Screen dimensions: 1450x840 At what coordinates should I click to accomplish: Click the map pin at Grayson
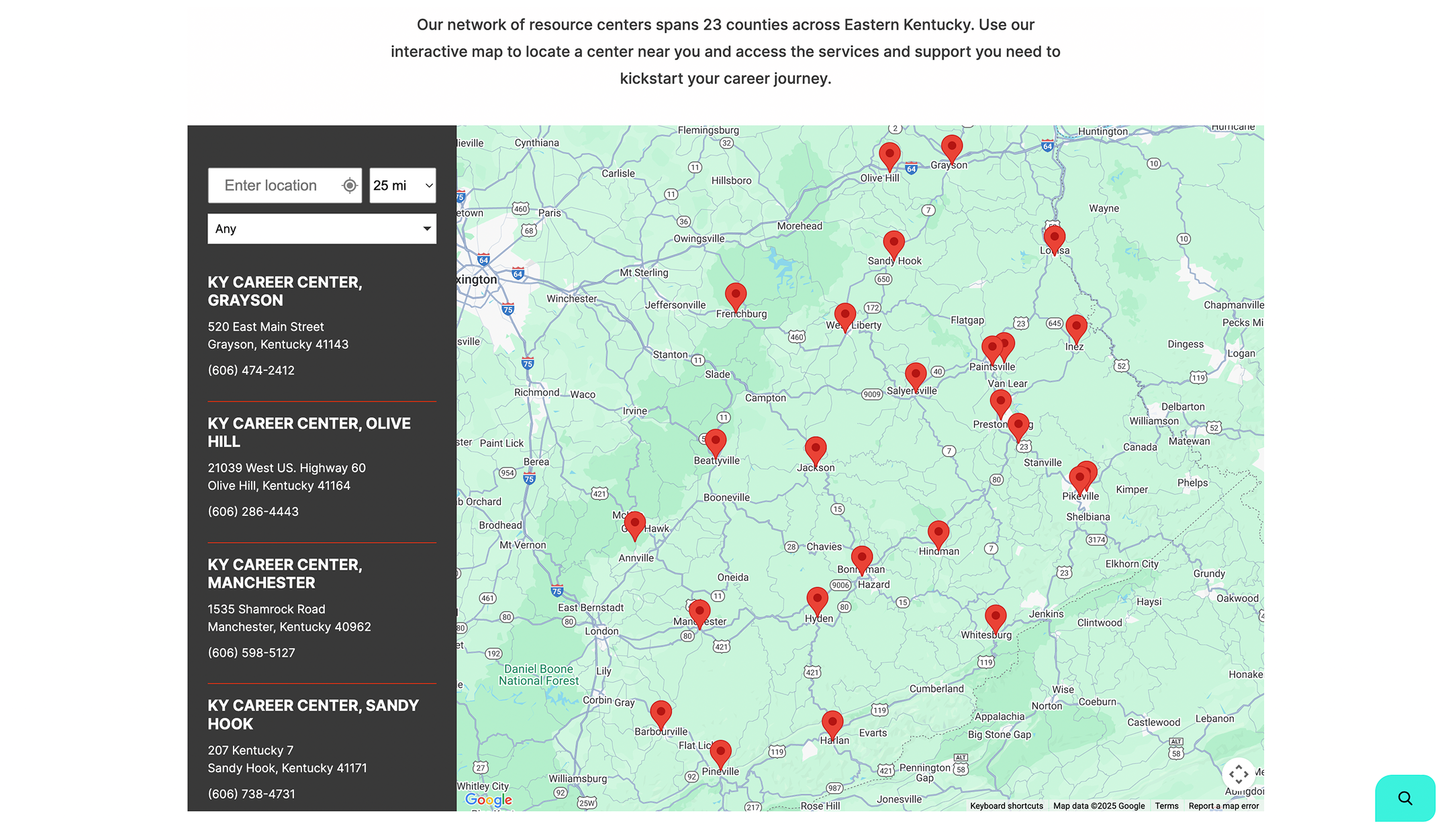coord(951,149)
